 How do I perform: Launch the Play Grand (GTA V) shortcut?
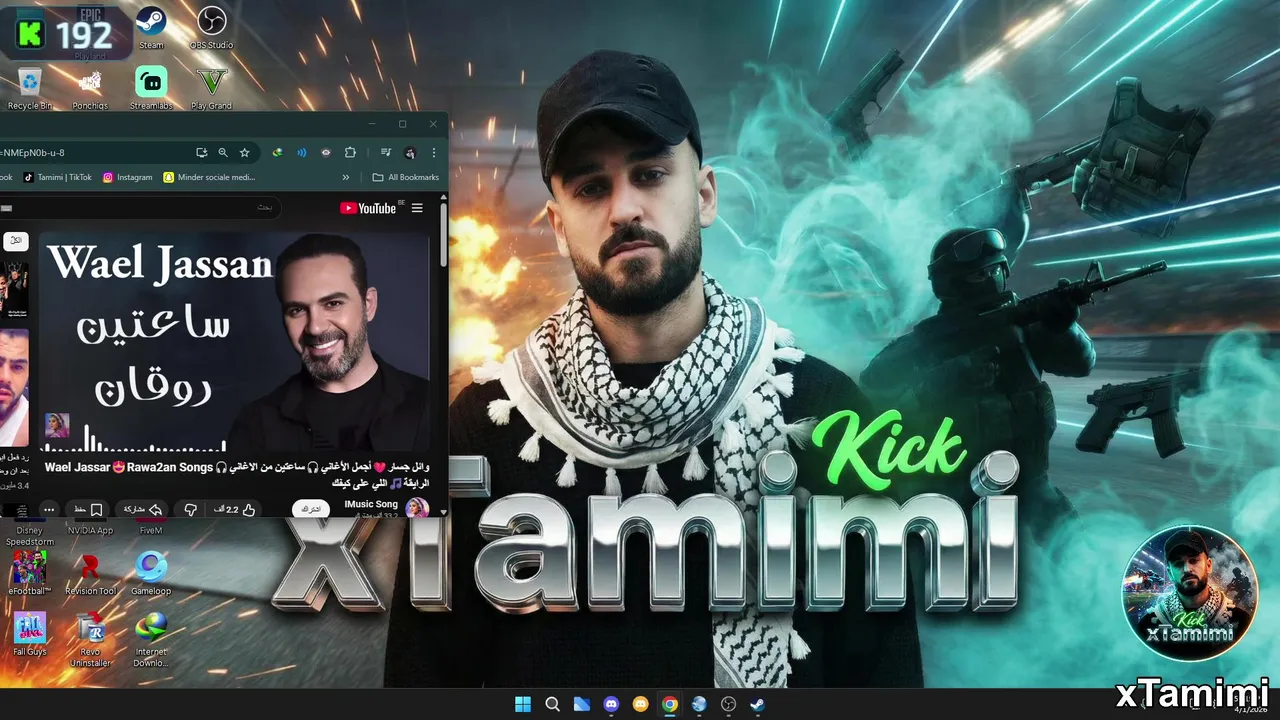pos(211,88)
